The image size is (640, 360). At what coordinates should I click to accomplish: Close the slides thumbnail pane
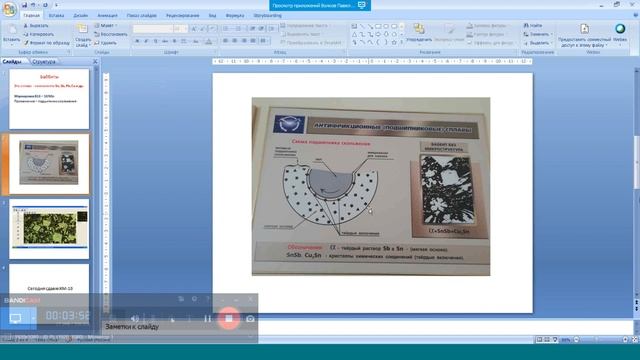95,62
